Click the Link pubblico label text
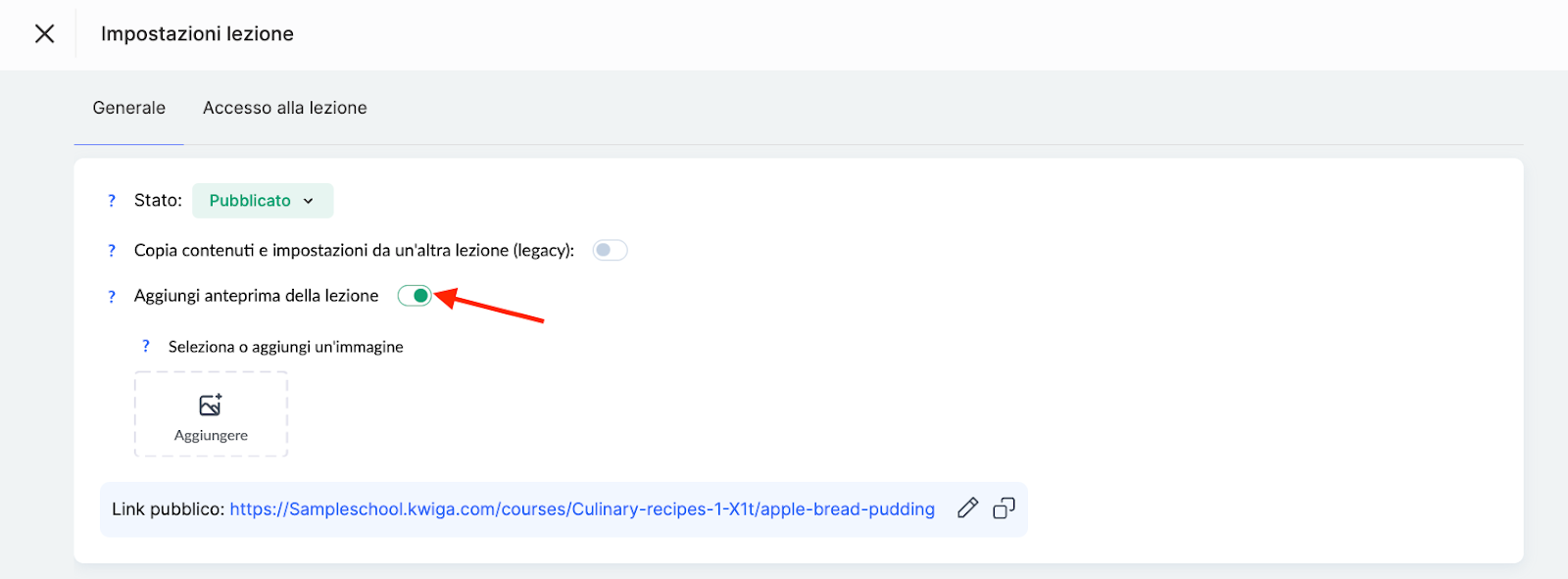The height and width of the screenshot is (579, 1568). pos(168,509)
